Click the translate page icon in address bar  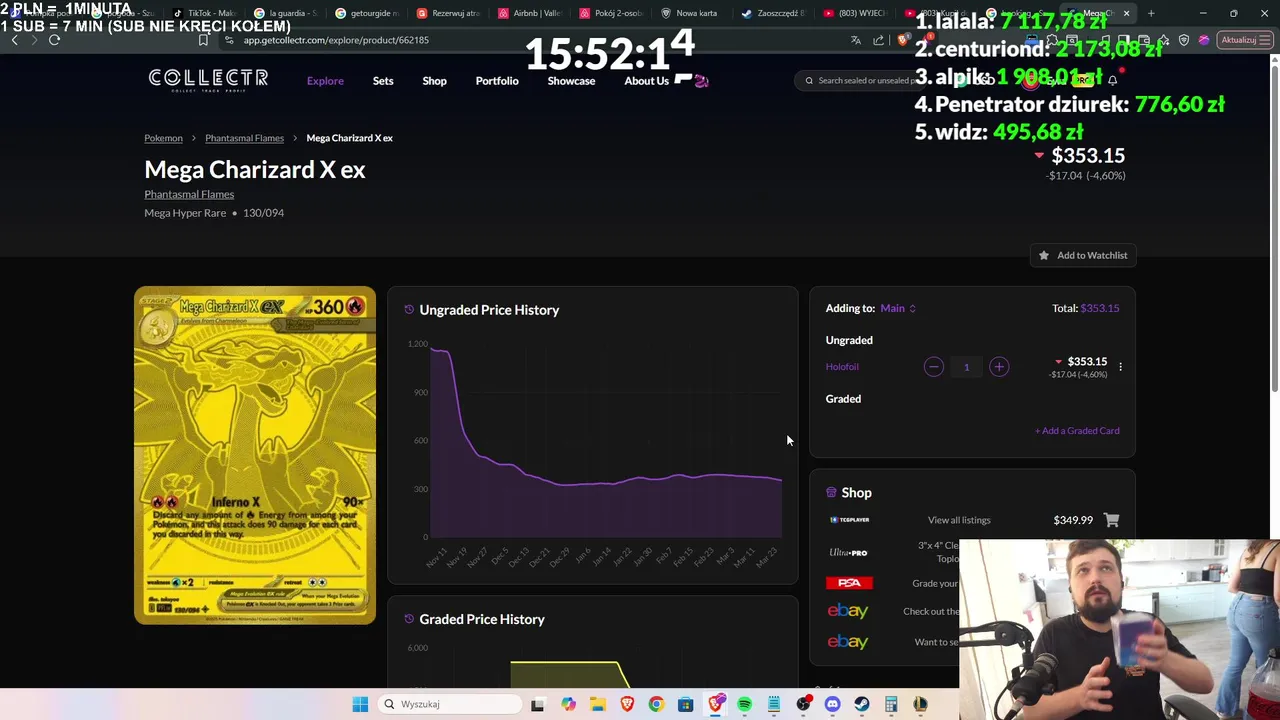coord(855,40)
